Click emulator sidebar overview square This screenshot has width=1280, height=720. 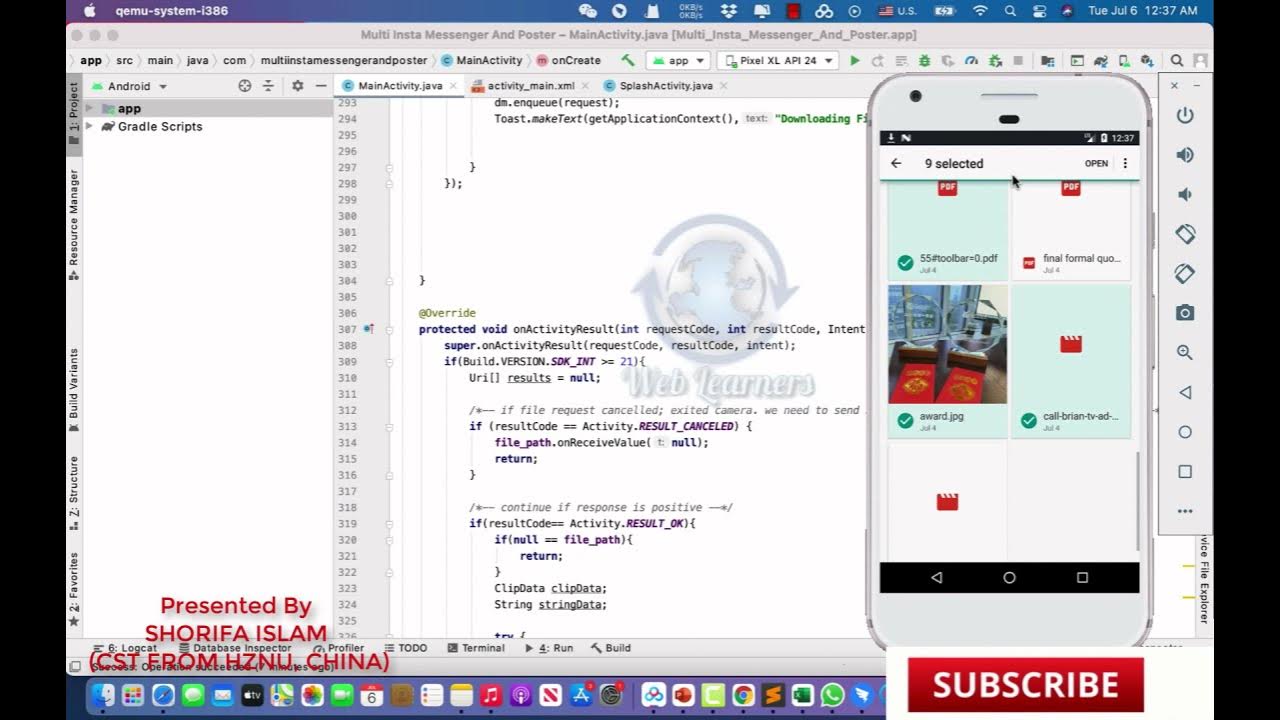point(1185,471)
